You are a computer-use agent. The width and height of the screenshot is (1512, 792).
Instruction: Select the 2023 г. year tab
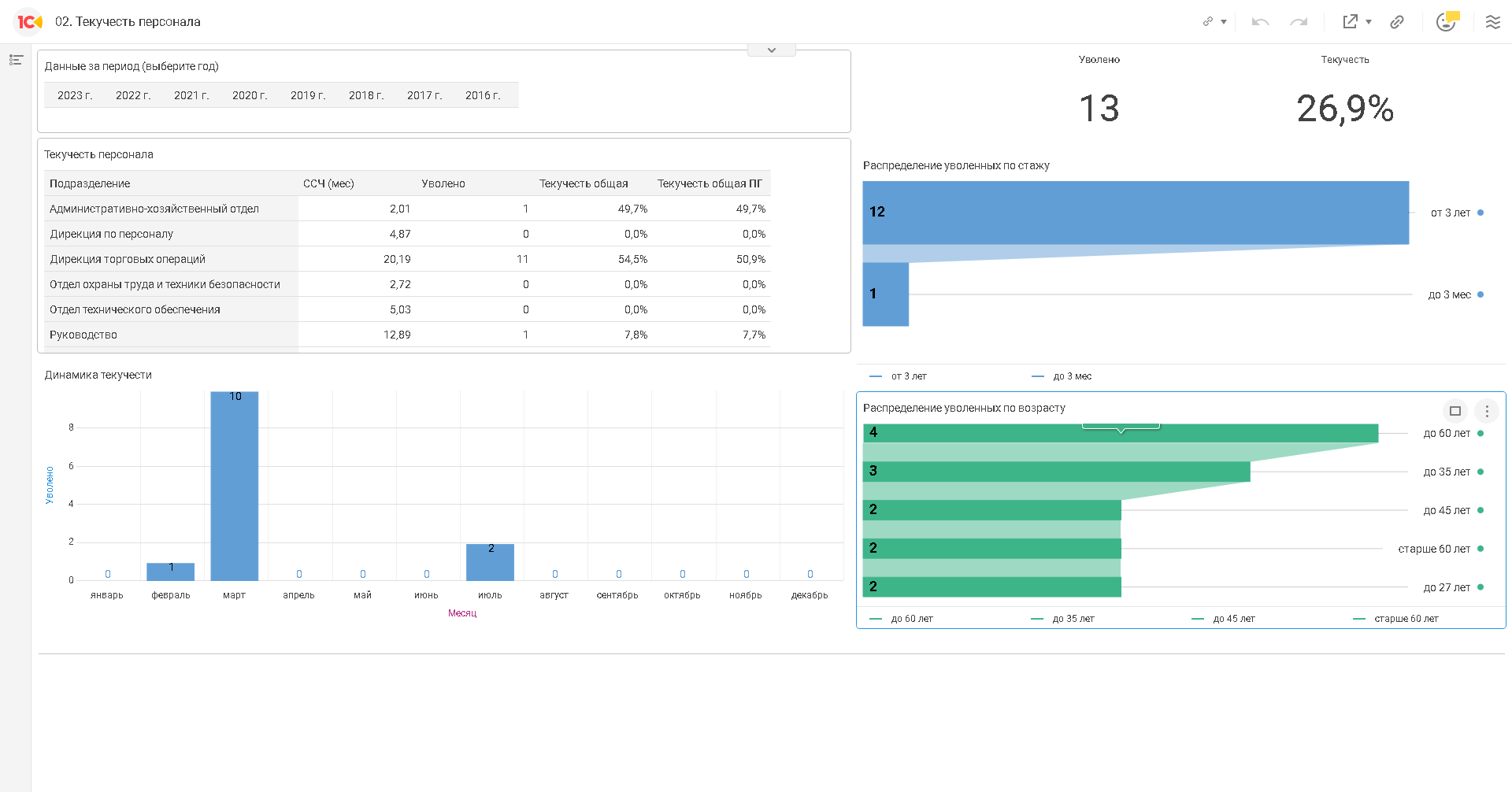75,95
